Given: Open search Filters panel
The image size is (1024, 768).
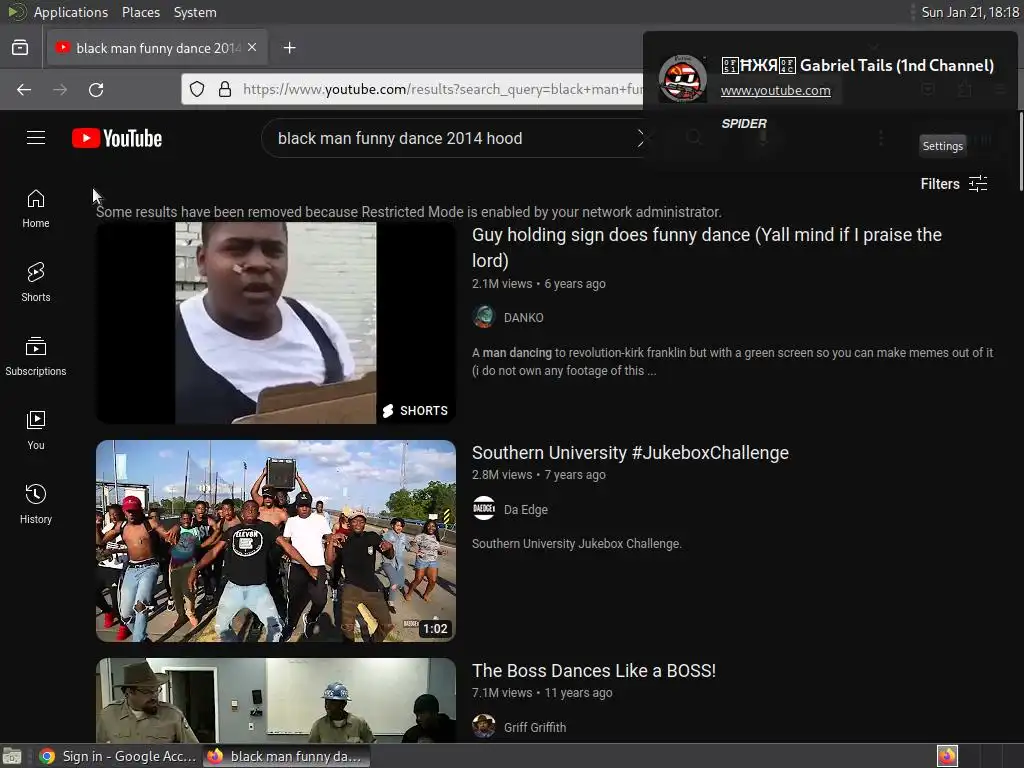Looking at the screenshot, I should (953, 184).
